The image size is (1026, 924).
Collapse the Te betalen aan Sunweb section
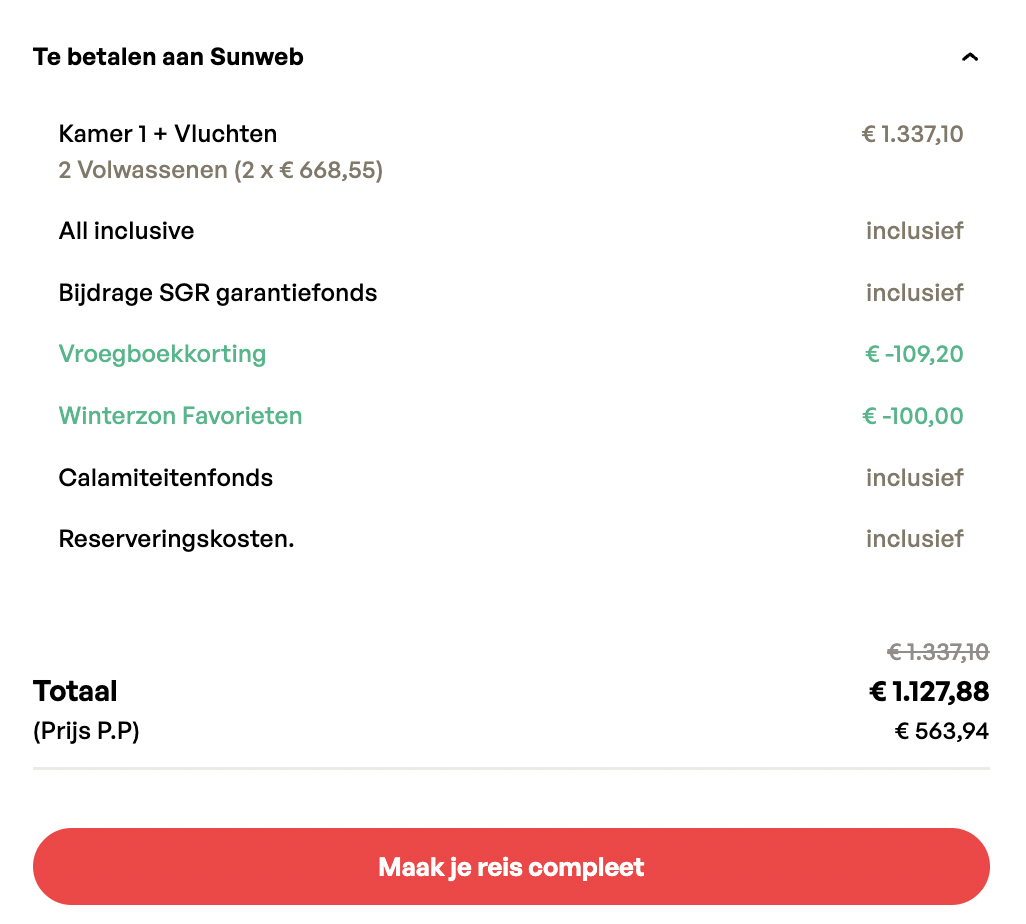coord(969,57)
